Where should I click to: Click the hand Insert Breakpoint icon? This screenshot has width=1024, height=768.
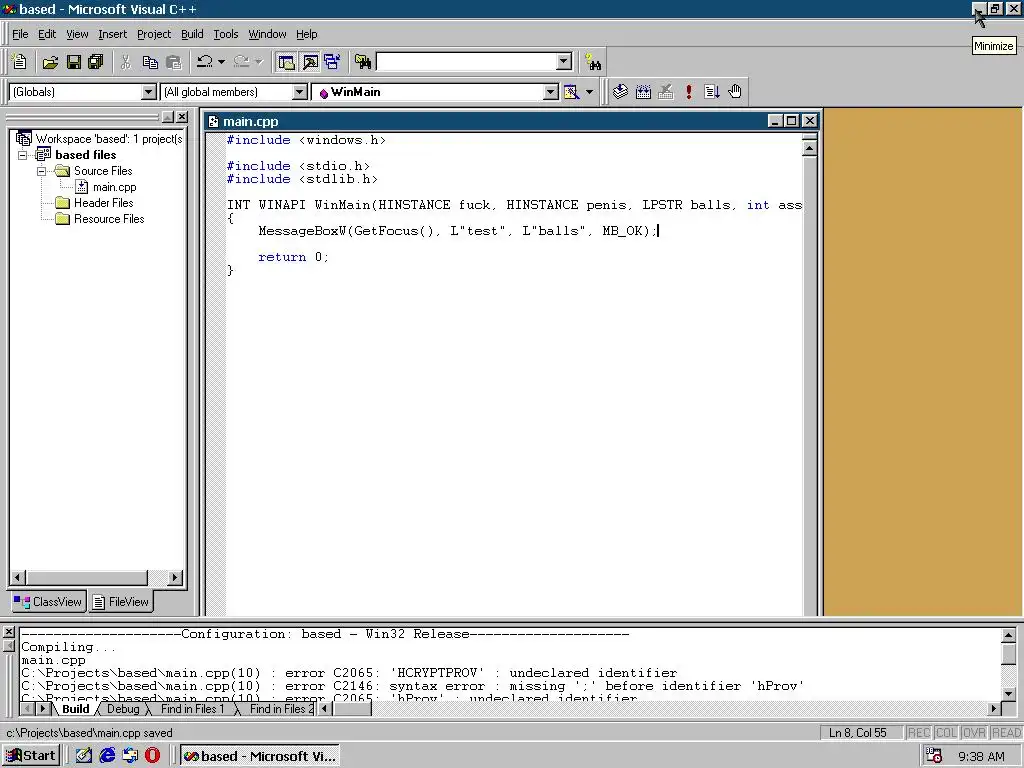tap(735, 92)
